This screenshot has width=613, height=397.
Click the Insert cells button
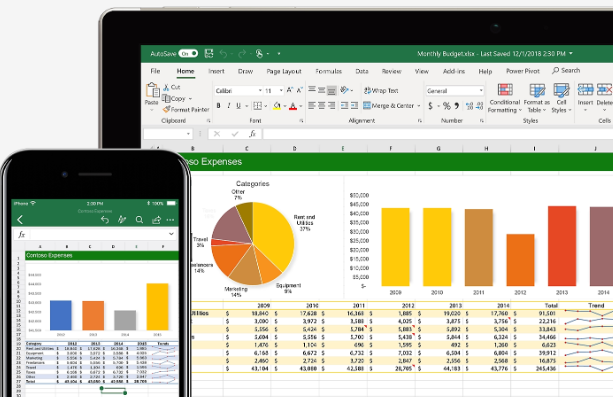[x=585, y=97]
